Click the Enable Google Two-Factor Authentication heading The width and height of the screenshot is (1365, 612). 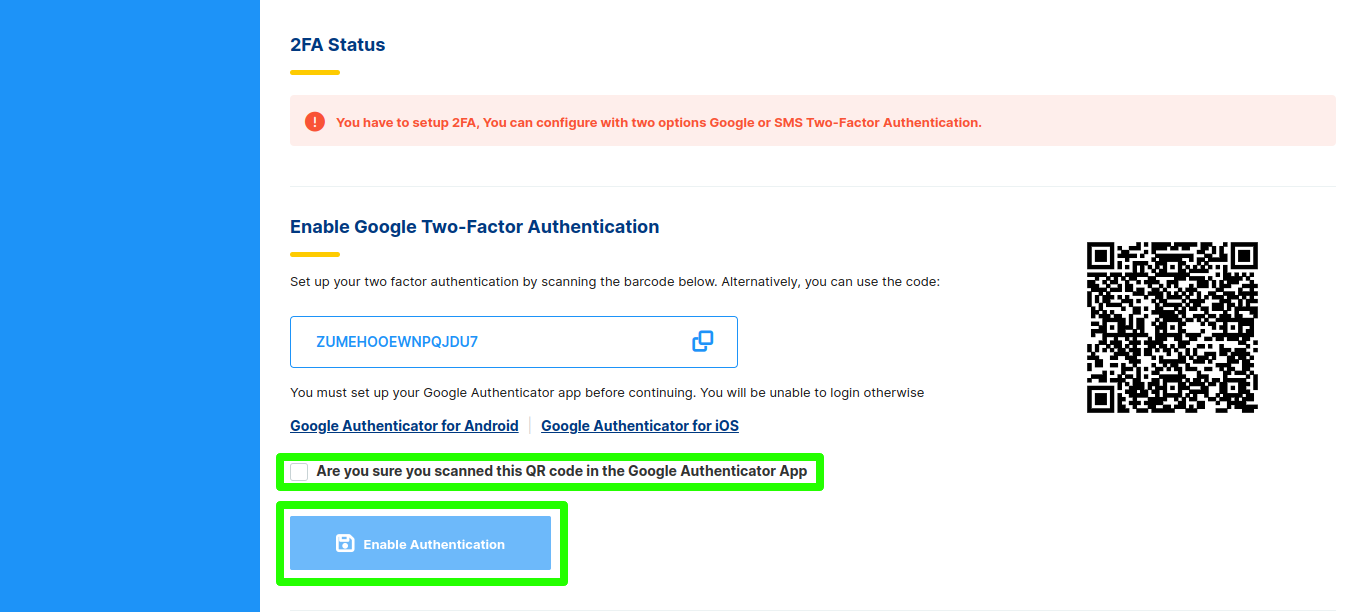tap(474, 227)
